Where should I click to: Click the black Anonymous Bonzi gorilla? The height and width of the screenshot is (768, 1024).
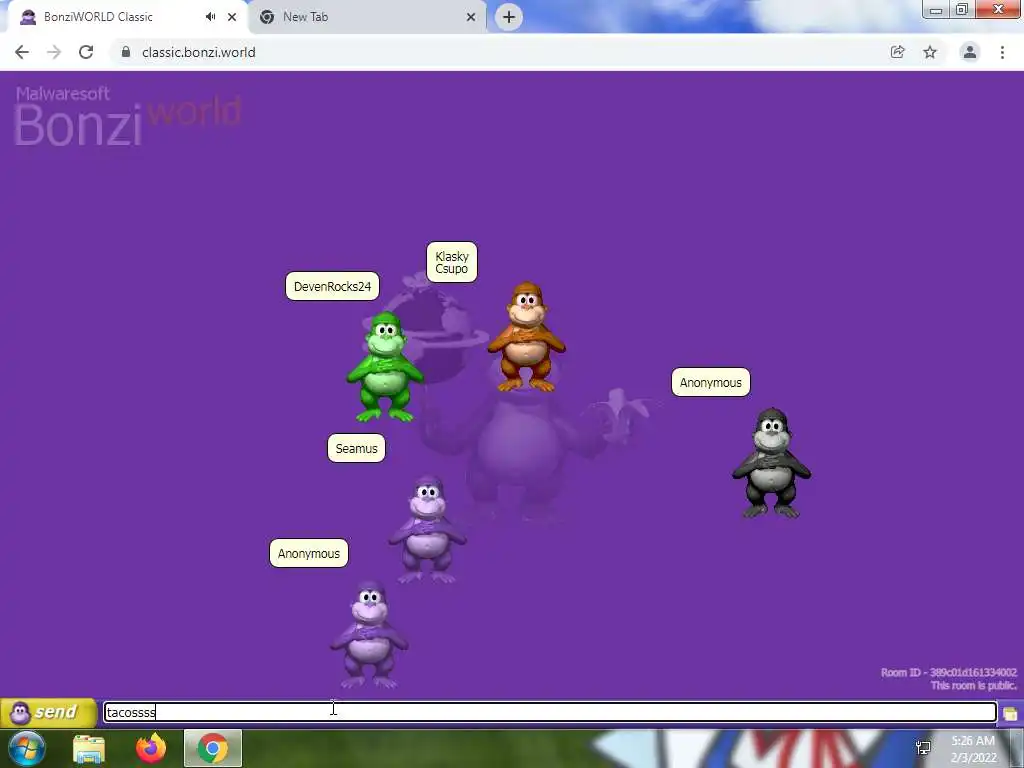pyautogui.click(x=771, y=463)
